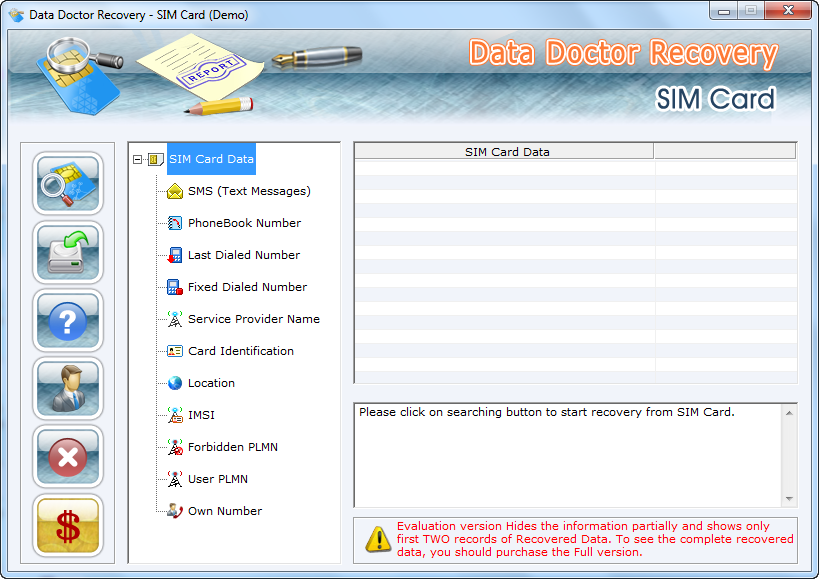Screen dimensions: 819x579
Task: Click the PhoneBook Number icon
Action: pyautogui.click(x=174, y=223)
